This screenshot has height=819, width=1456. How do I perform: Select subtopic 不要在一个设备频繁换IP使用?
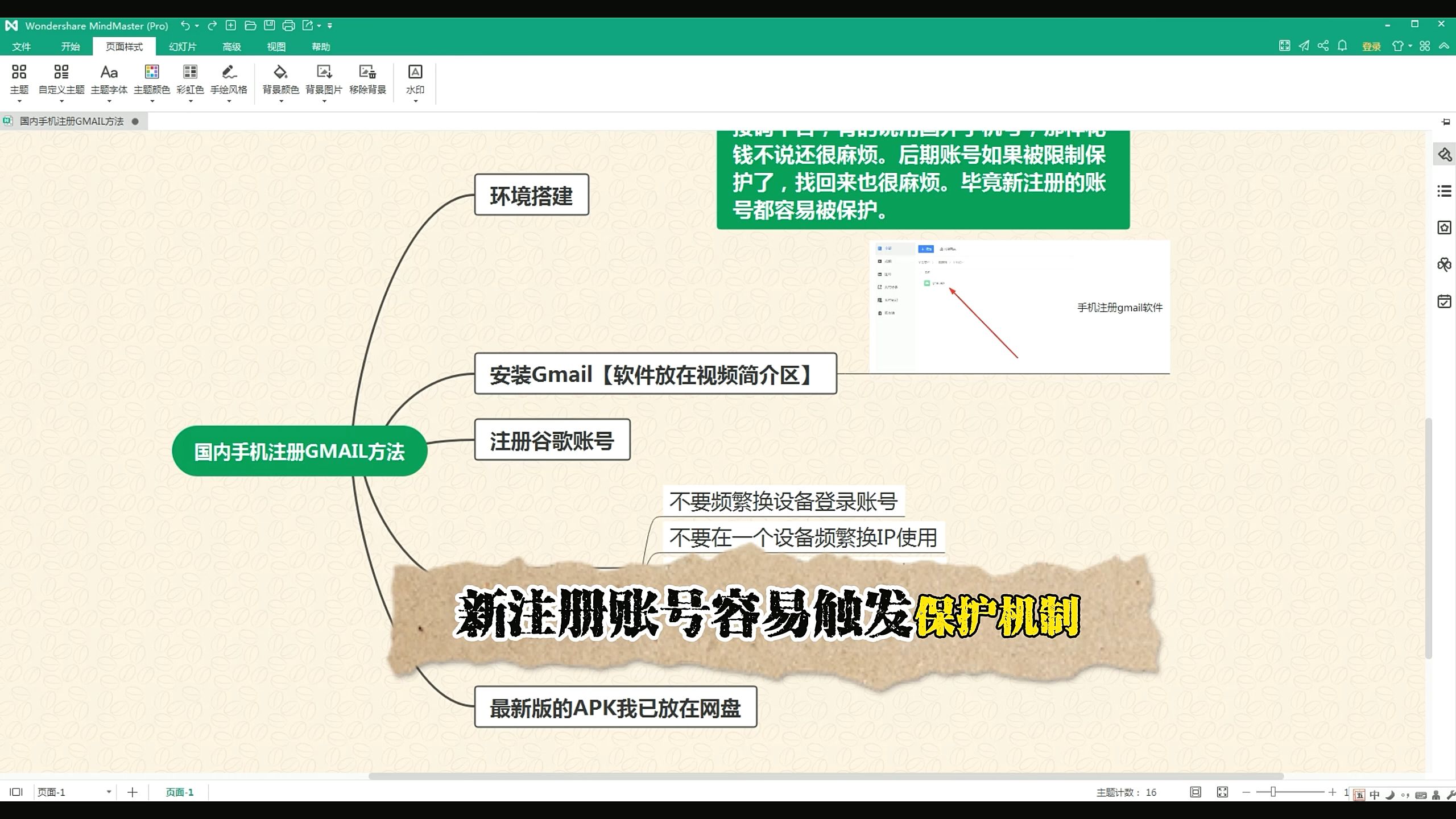804,537
